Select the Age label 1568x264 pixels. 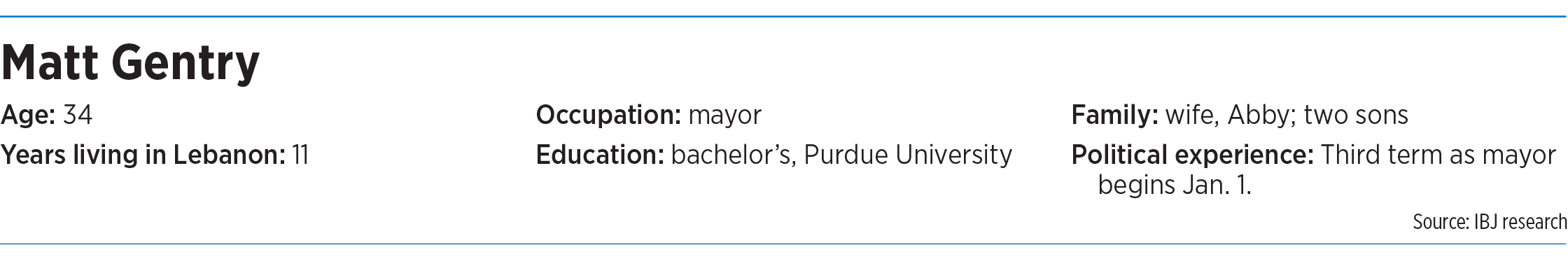click(x=29, y=116)
